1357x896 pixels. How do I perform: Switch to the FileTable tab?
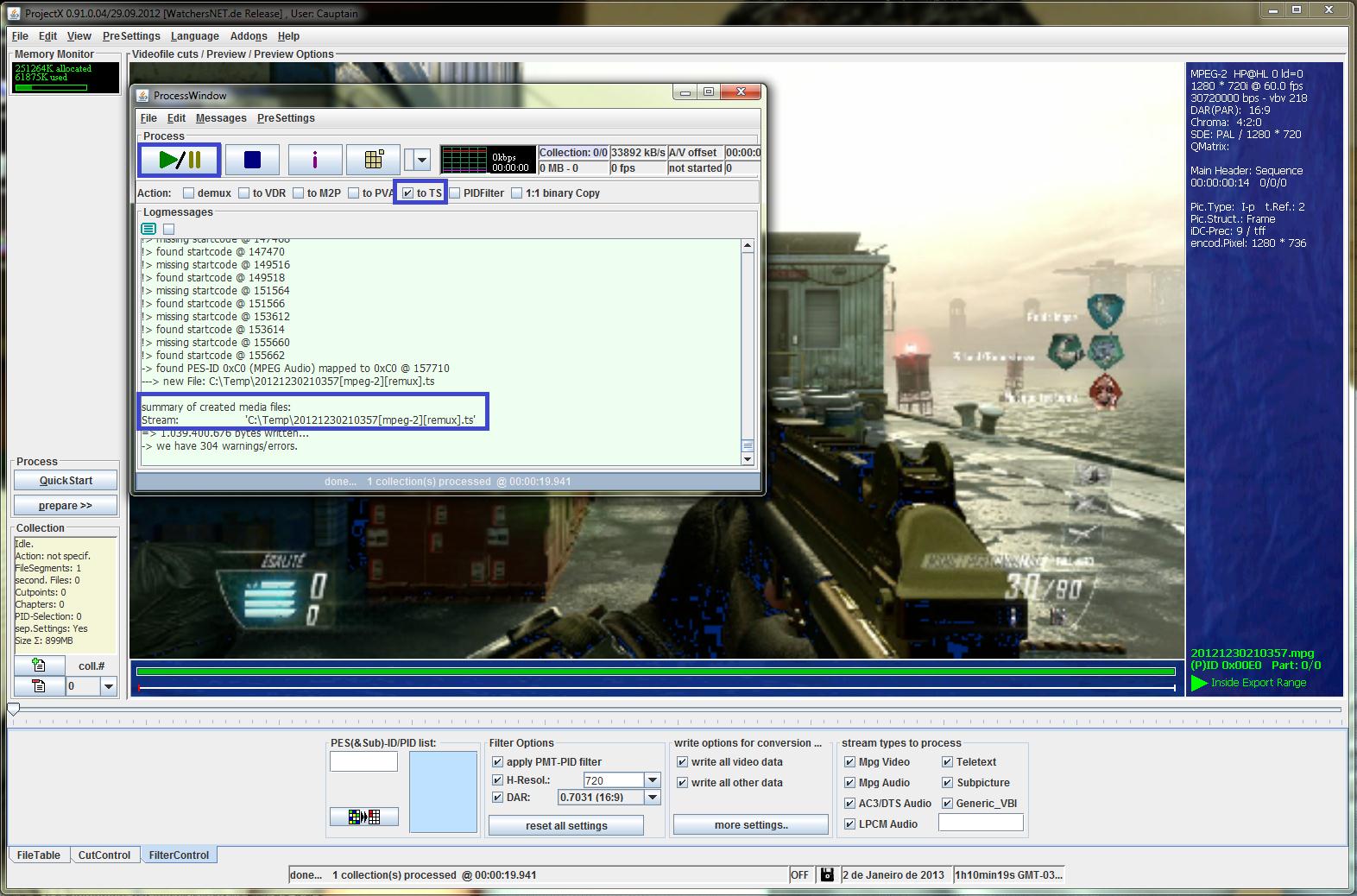(39, 855)
